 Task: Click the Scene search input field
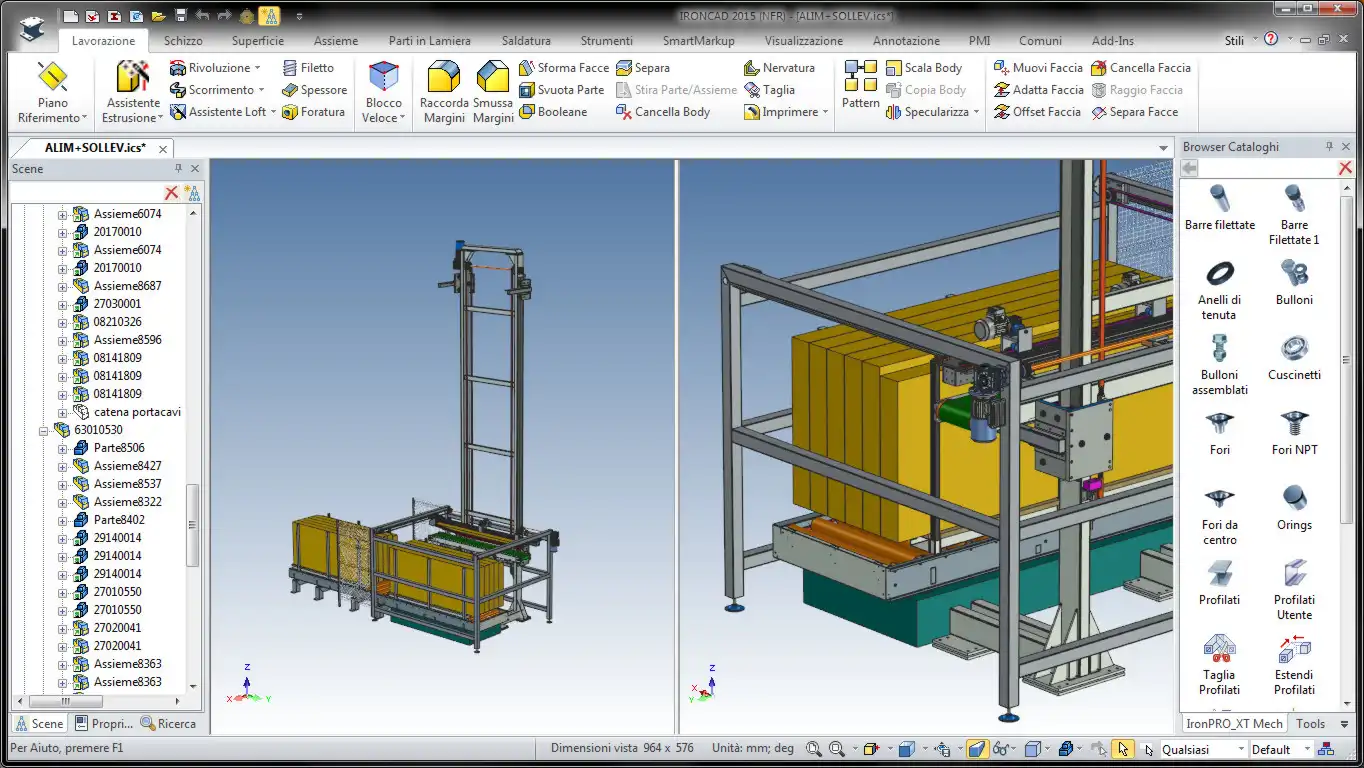tap(85, 192)
